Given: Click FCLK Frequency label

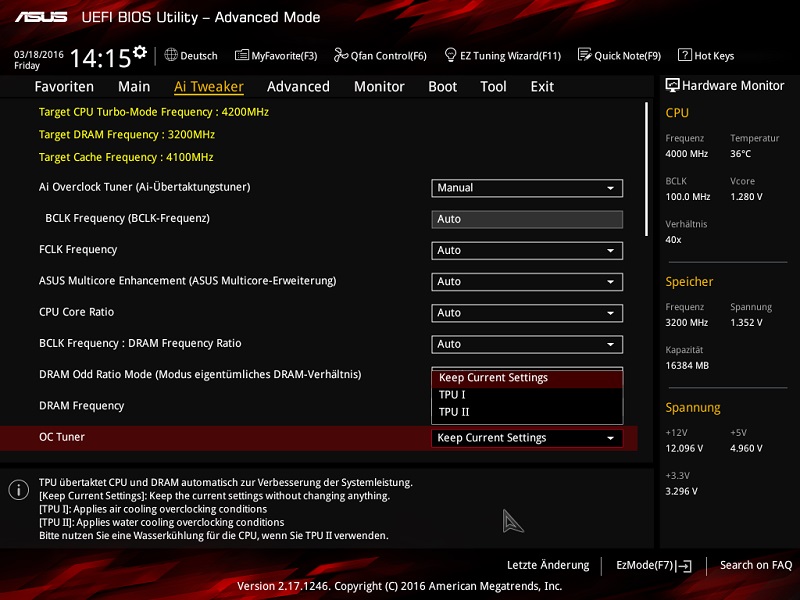Looking at the screenshot, I should pos(78,249).
